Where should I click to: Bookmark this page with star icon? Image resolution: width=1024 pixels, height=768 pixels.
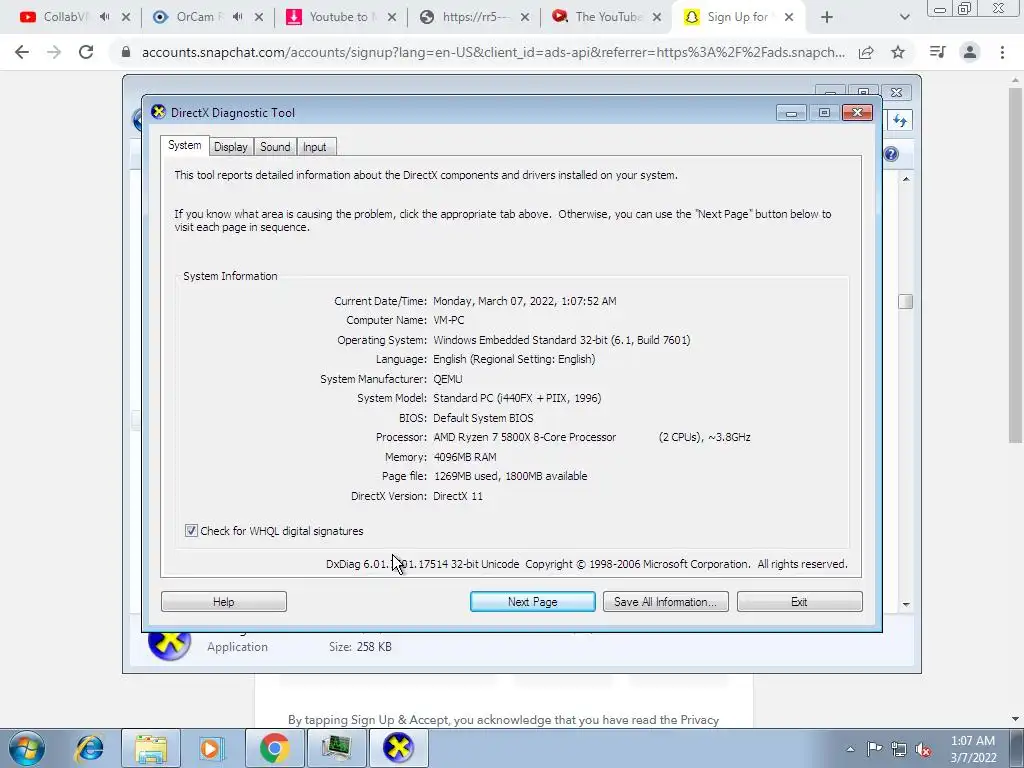pyautogui.click(x=898, y=52)
